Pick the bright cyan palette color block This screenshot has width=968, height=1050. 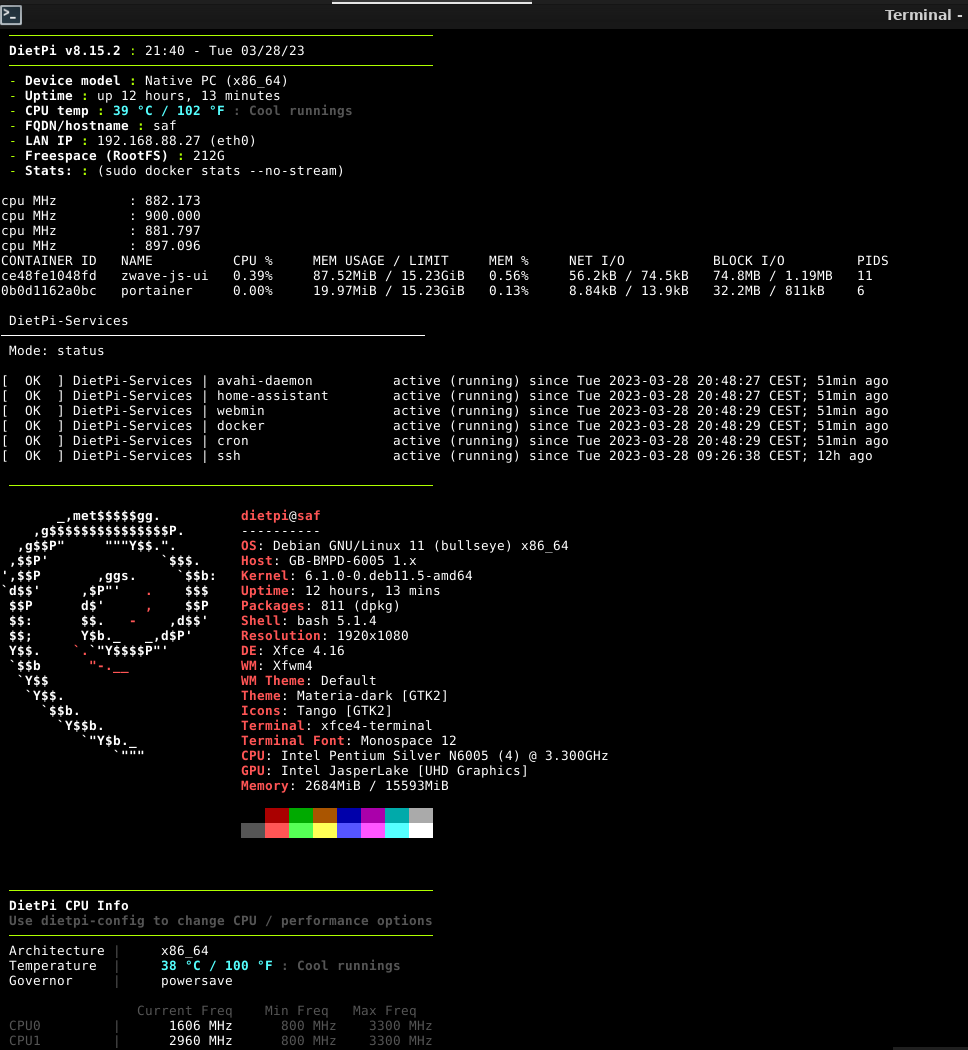[397, 830]
